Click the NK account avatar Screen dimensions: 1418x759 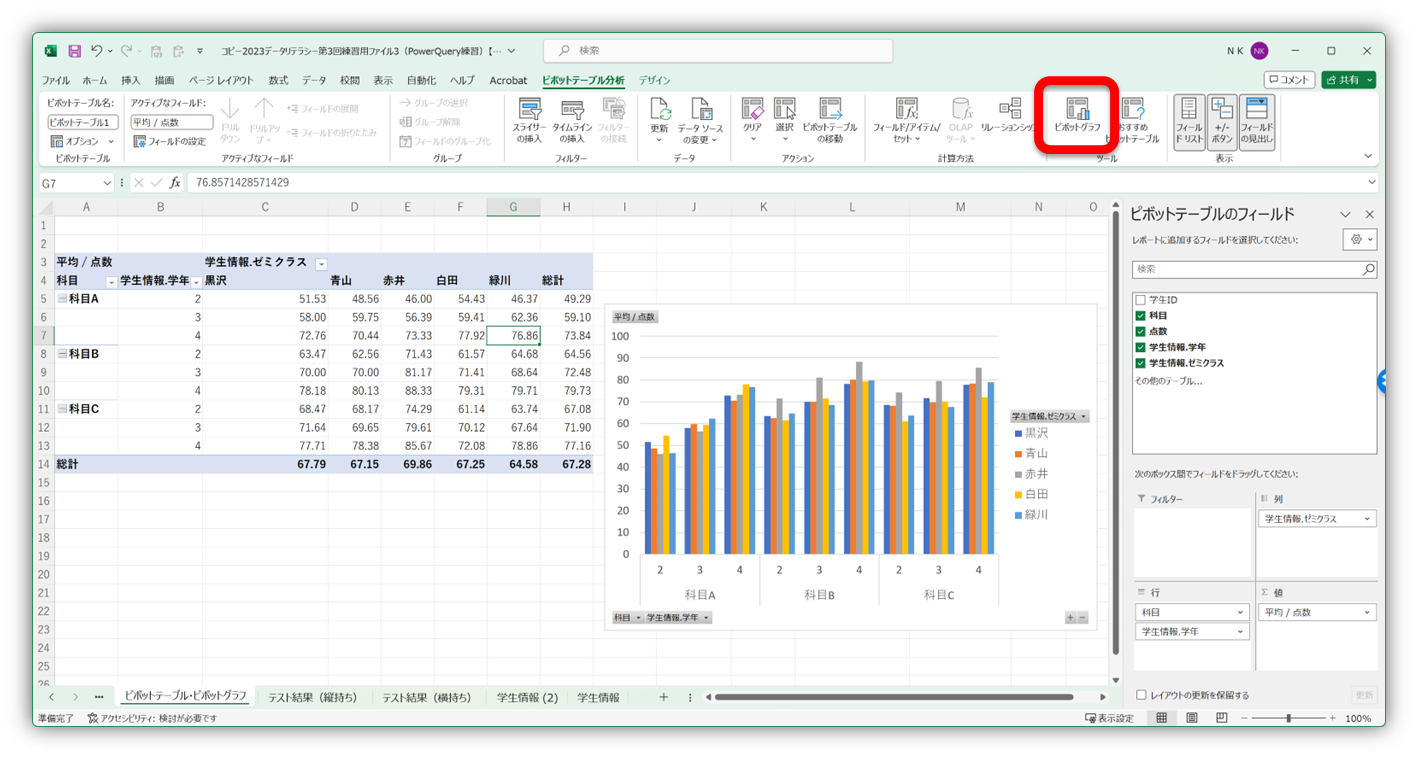[x=1259, y=51]
